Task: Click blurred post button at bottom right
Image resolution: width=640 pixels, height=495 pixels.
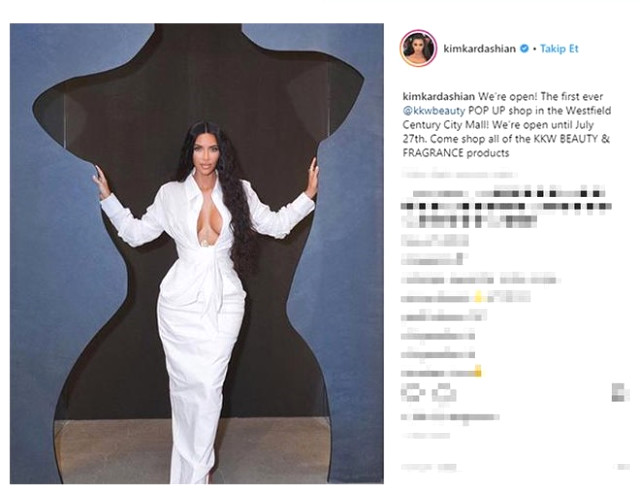Action: pos(623,467)
